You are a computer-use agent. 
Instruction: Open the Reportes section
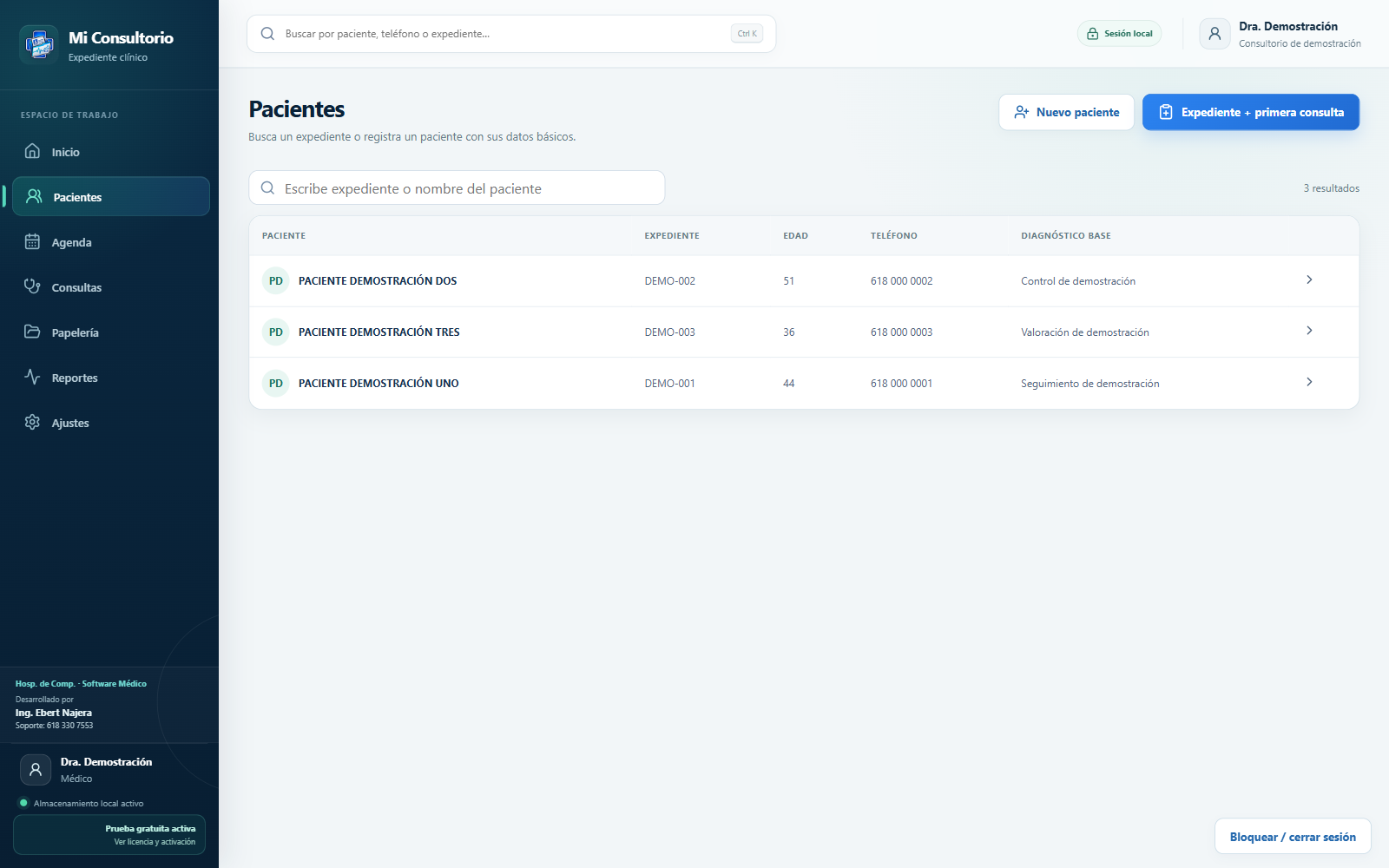(111, 377)
